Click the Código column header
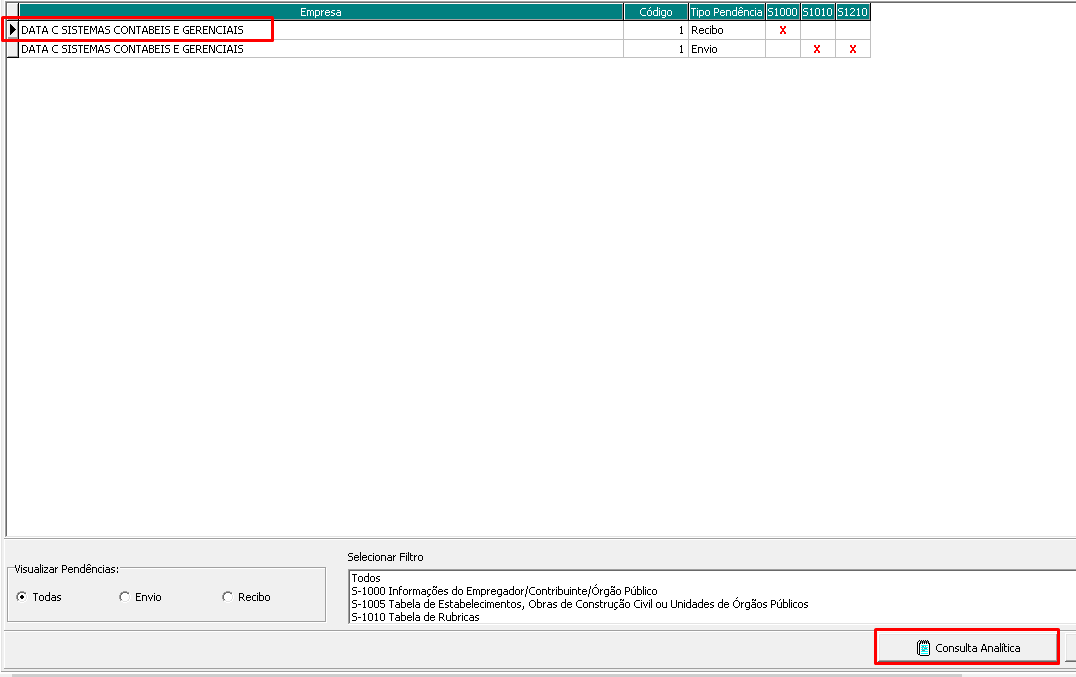 tap(655, 12)
